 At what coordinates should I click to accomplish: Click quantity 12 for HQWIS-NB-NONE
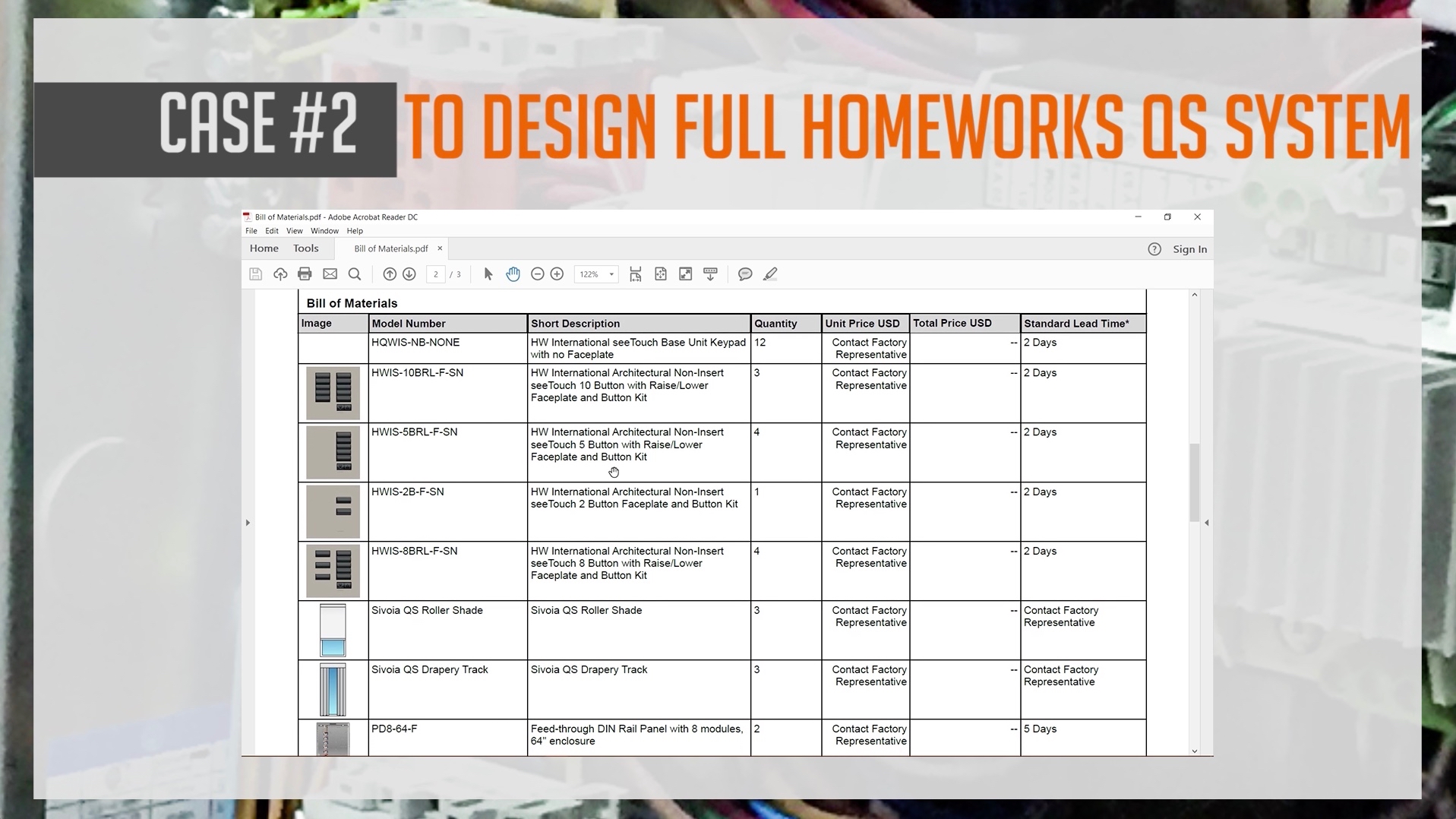click(760, 343)
